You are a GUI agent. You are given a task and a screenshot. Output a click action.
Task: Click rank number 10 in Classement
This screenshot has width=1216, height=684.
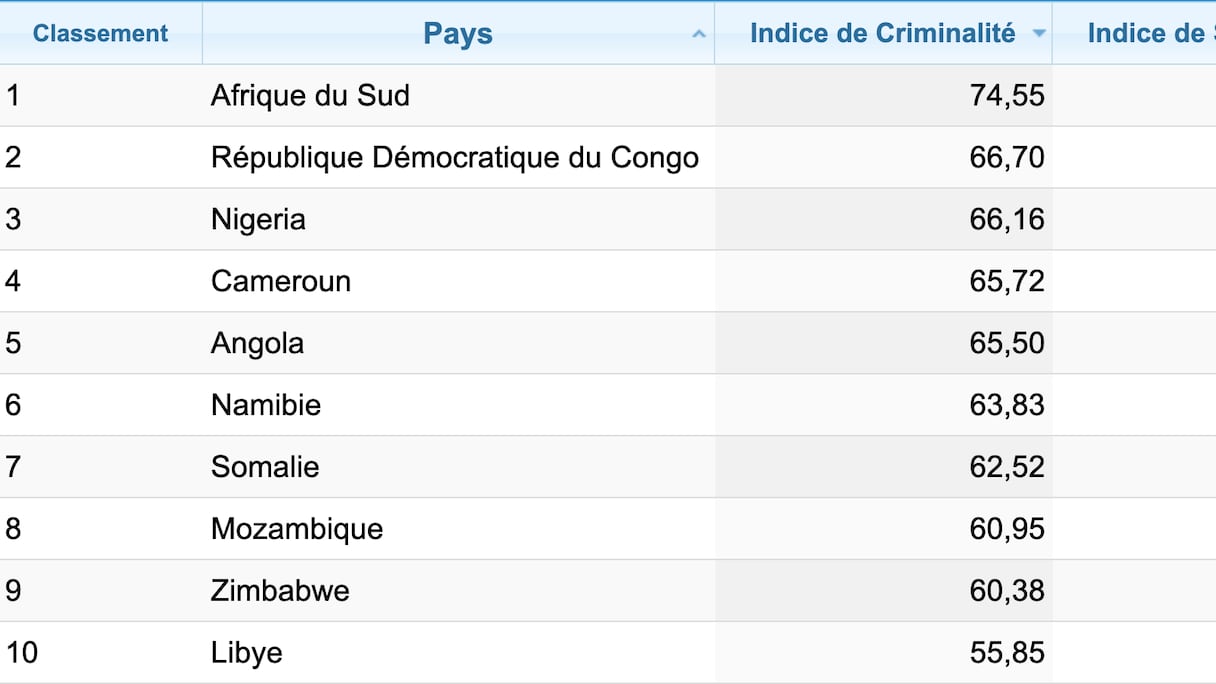click(22, 654)
